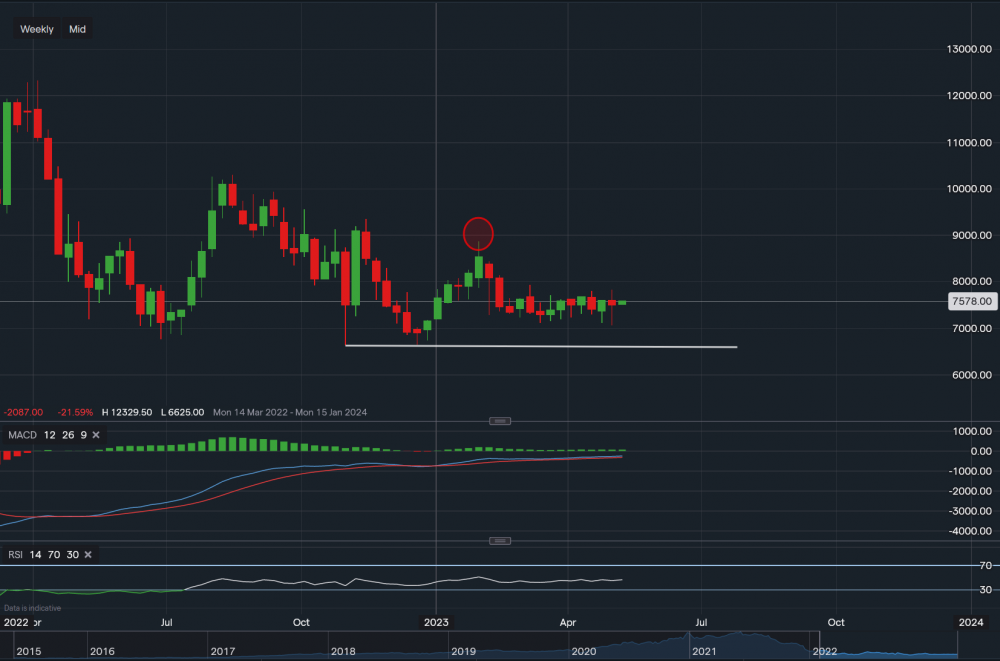The height and width of the screenshot is (661, 1000).
Task: Select the red circle annotation on the chart
Action: click(479, 233)
